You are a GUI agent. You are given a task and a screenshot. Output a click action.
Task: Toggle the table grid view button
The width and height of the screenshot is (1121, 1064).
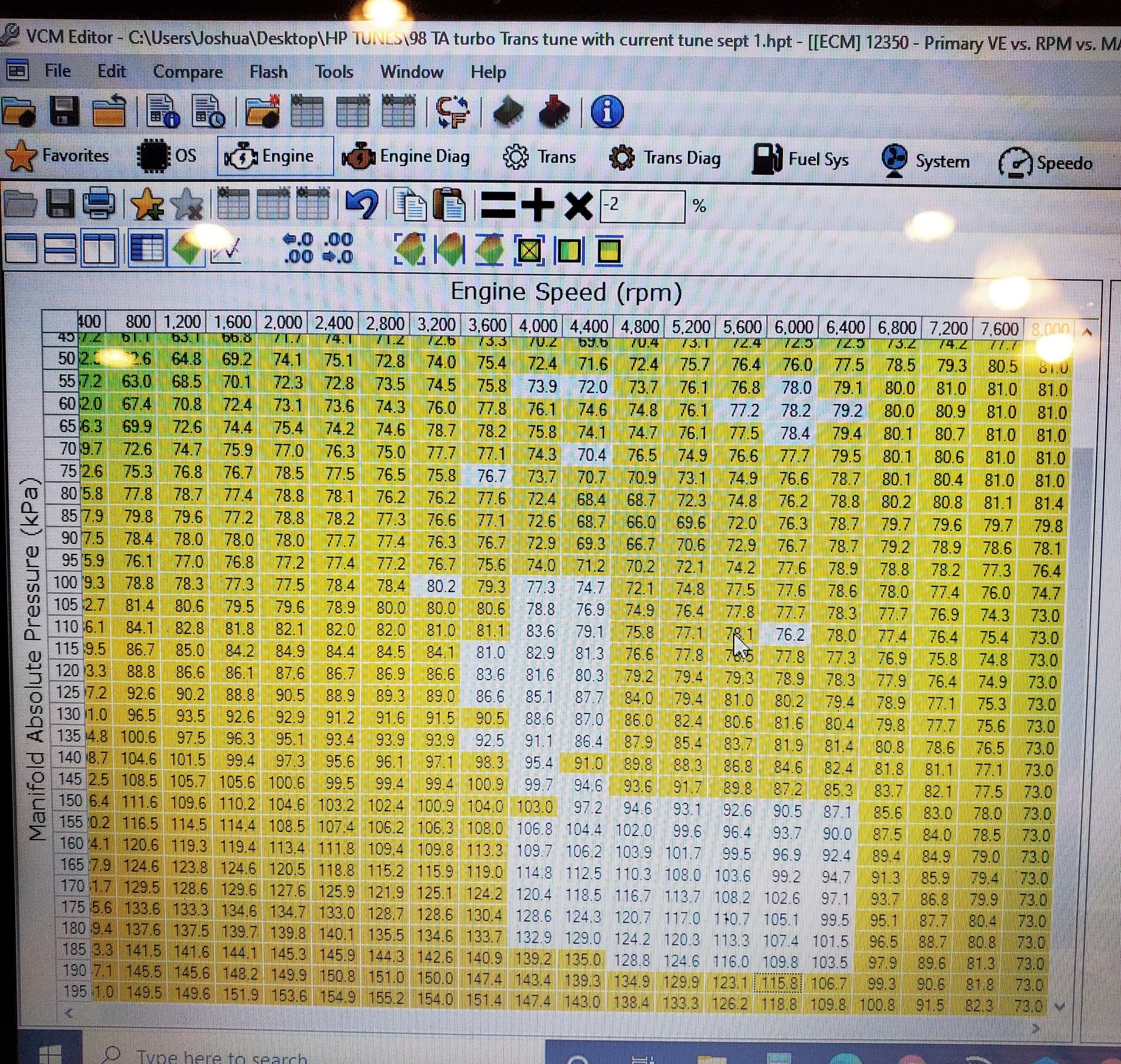[147, 248]
